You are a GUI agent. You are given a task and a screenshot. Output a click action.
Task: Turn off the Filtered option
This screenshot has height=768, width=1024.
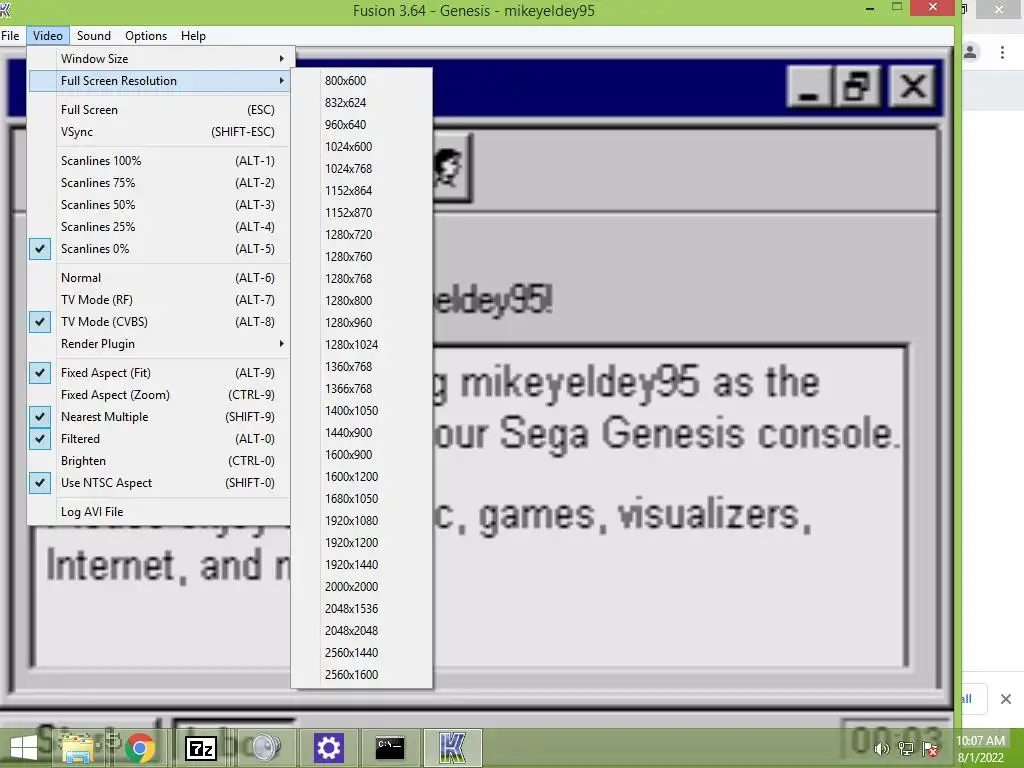[x=159, y=439]
